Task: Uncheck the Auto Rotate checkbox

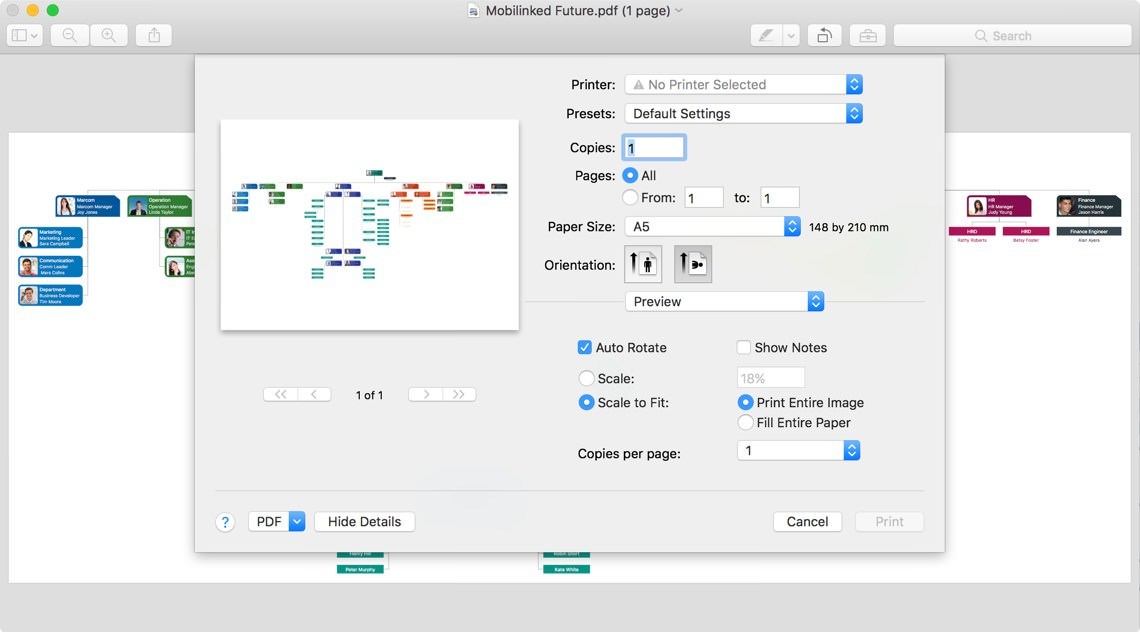Action: click(x=585, y=348)
